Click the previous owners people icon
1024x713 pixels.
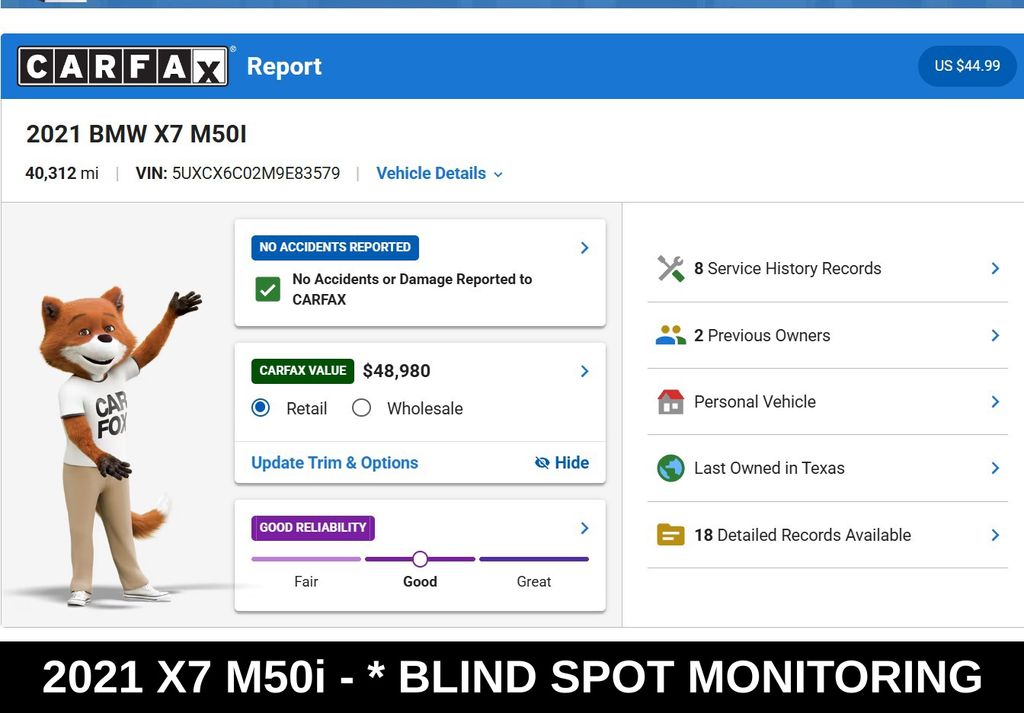pos(670,336)
